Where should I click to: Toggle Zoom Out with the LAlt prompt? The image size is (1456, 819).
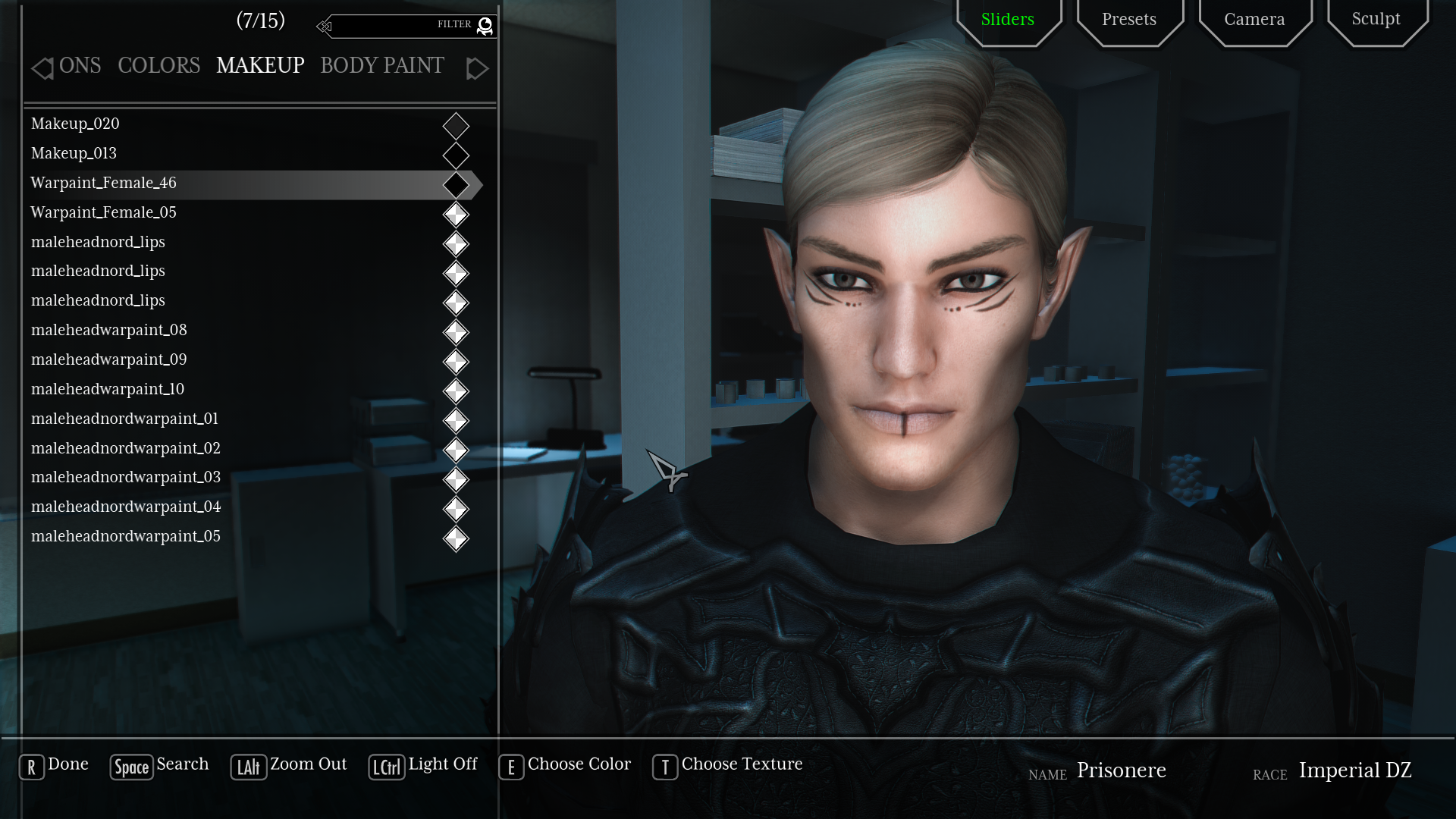pos(248,767)
